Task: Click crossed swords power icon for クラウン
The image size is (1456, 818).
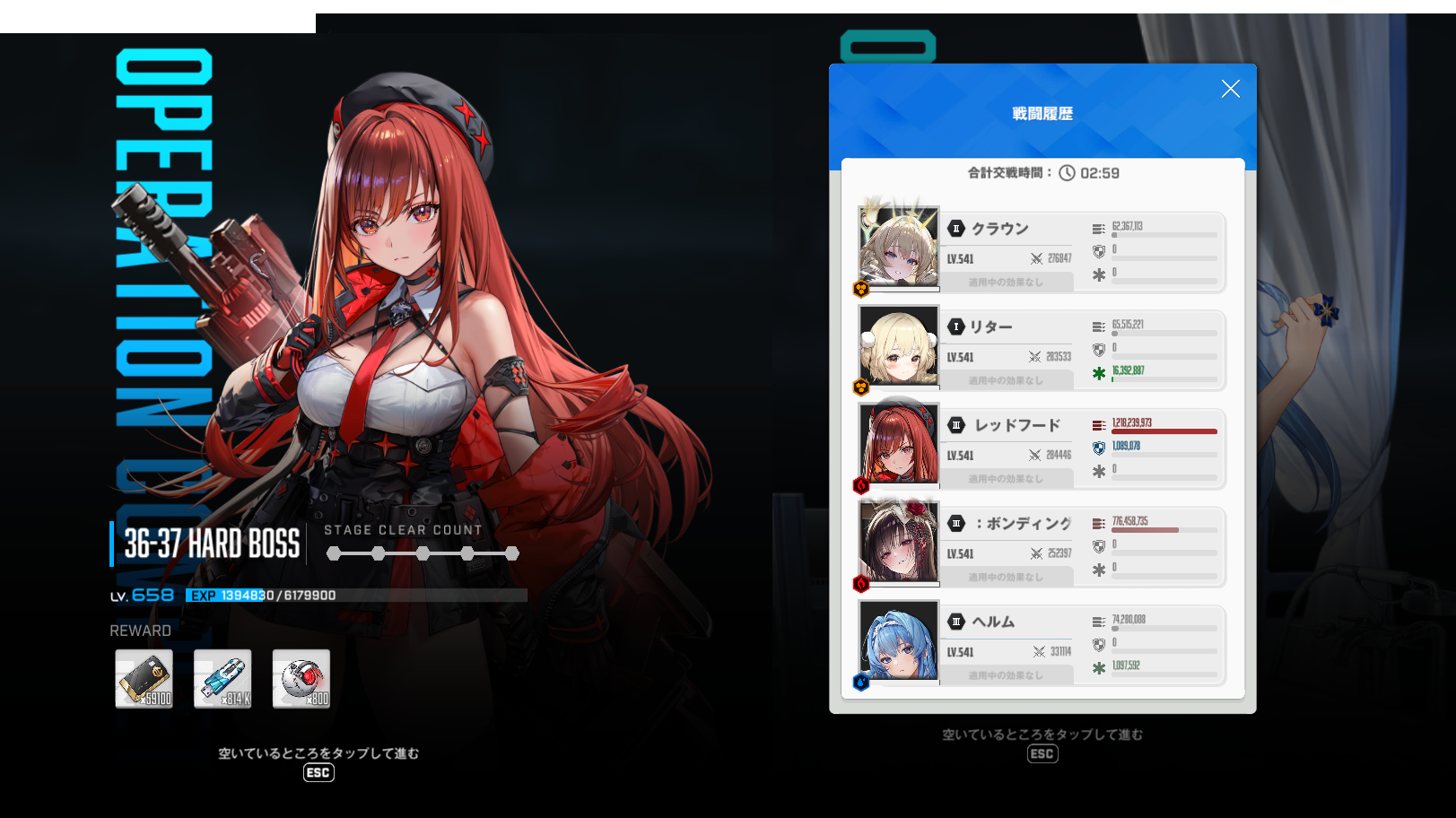Action: click(1037, 258)
